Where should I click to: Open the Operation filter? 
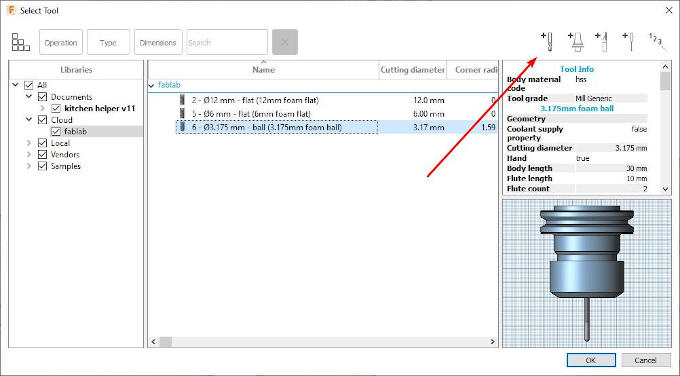tap(61, 42)
